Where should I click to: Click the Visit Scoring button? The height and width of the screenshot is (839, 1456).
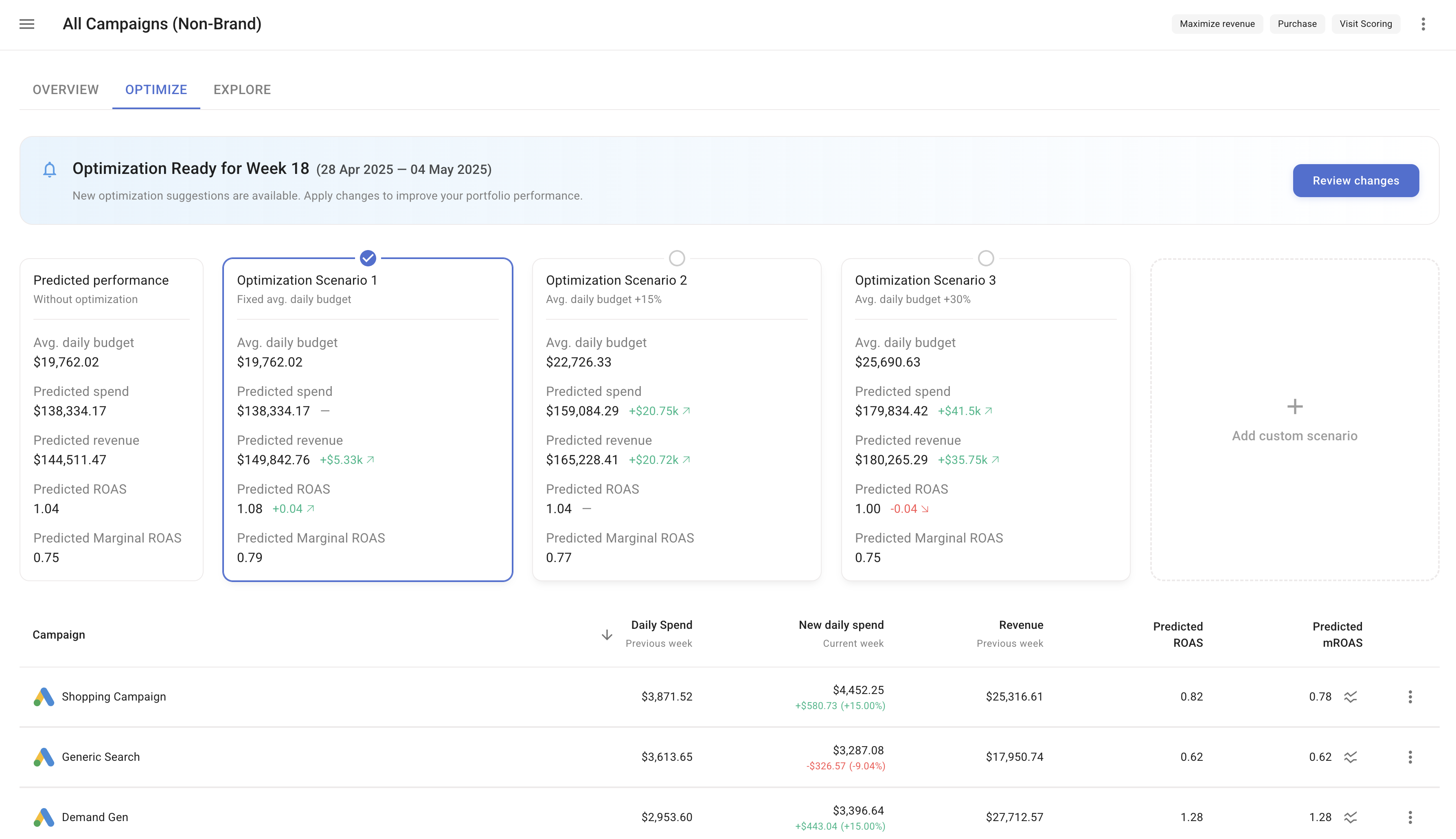click(x=1366, y=24)
